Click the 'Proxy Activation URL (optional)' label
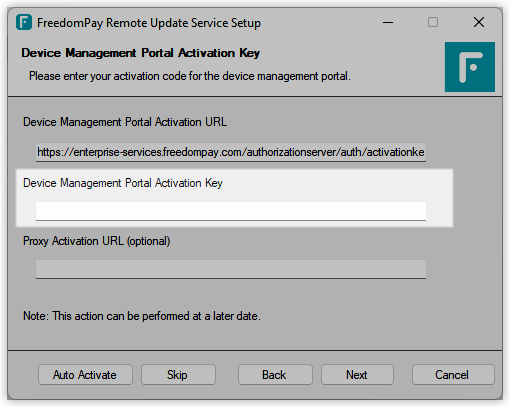This screenshot has width=511, height=408. coord(97,241)
